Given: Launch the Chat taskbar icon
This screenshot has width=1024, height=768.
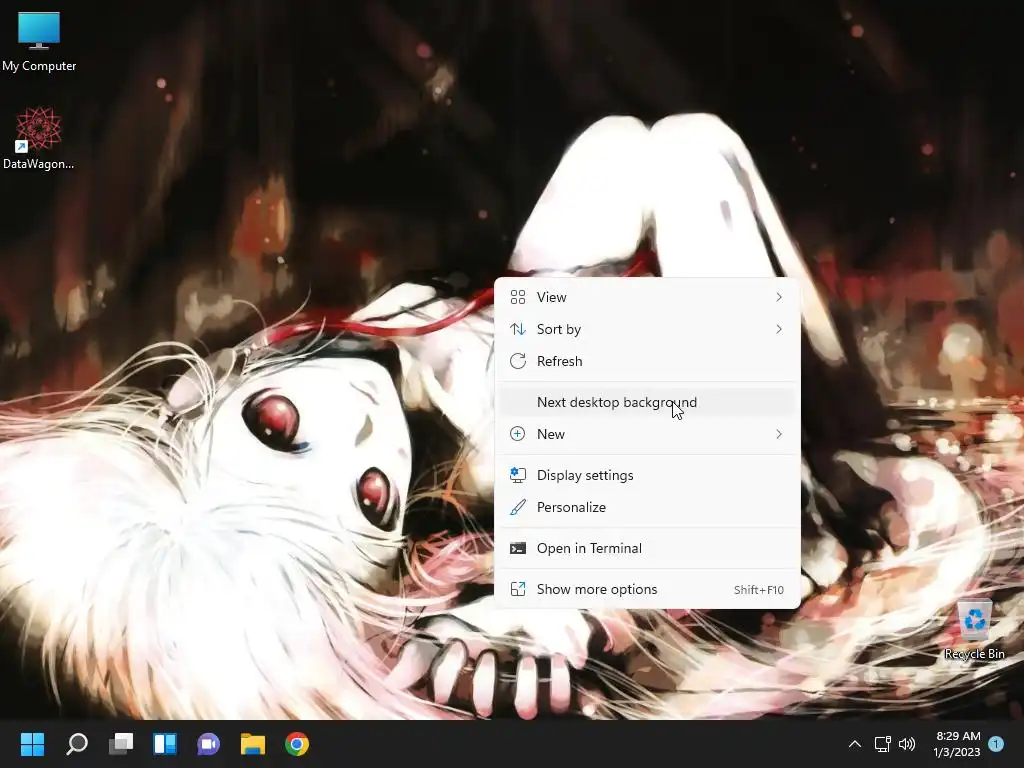Looking at the screenshot, I should (208, 744).
